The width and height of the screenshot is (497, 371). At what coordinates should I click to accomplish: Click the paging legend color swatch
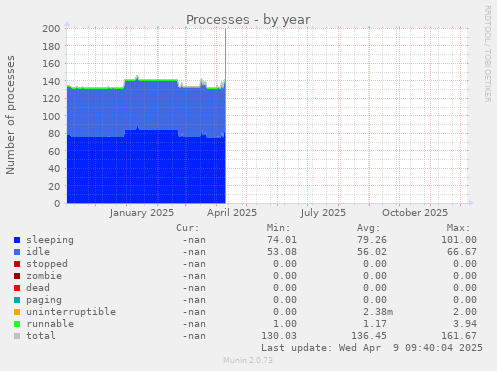click(17, 300)
